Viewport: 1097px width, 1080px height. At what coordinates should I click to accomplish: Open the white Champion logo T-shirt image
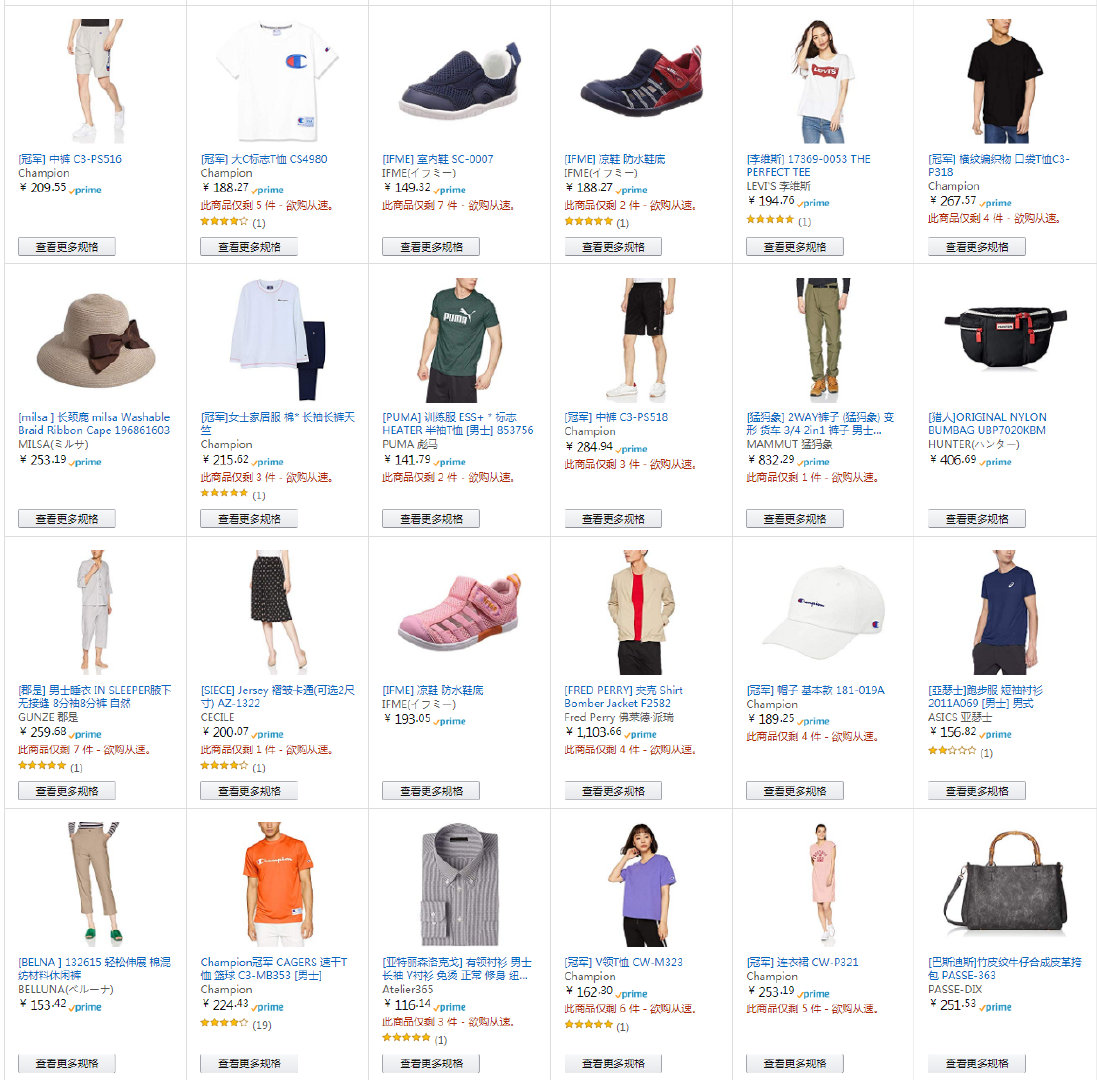point(277,80)
